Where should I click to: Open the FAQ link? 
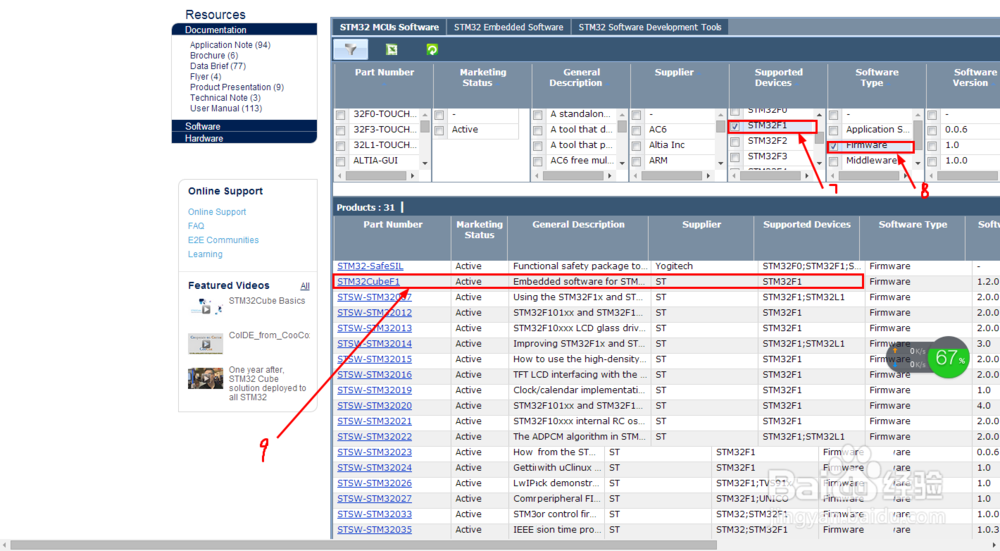196,226
